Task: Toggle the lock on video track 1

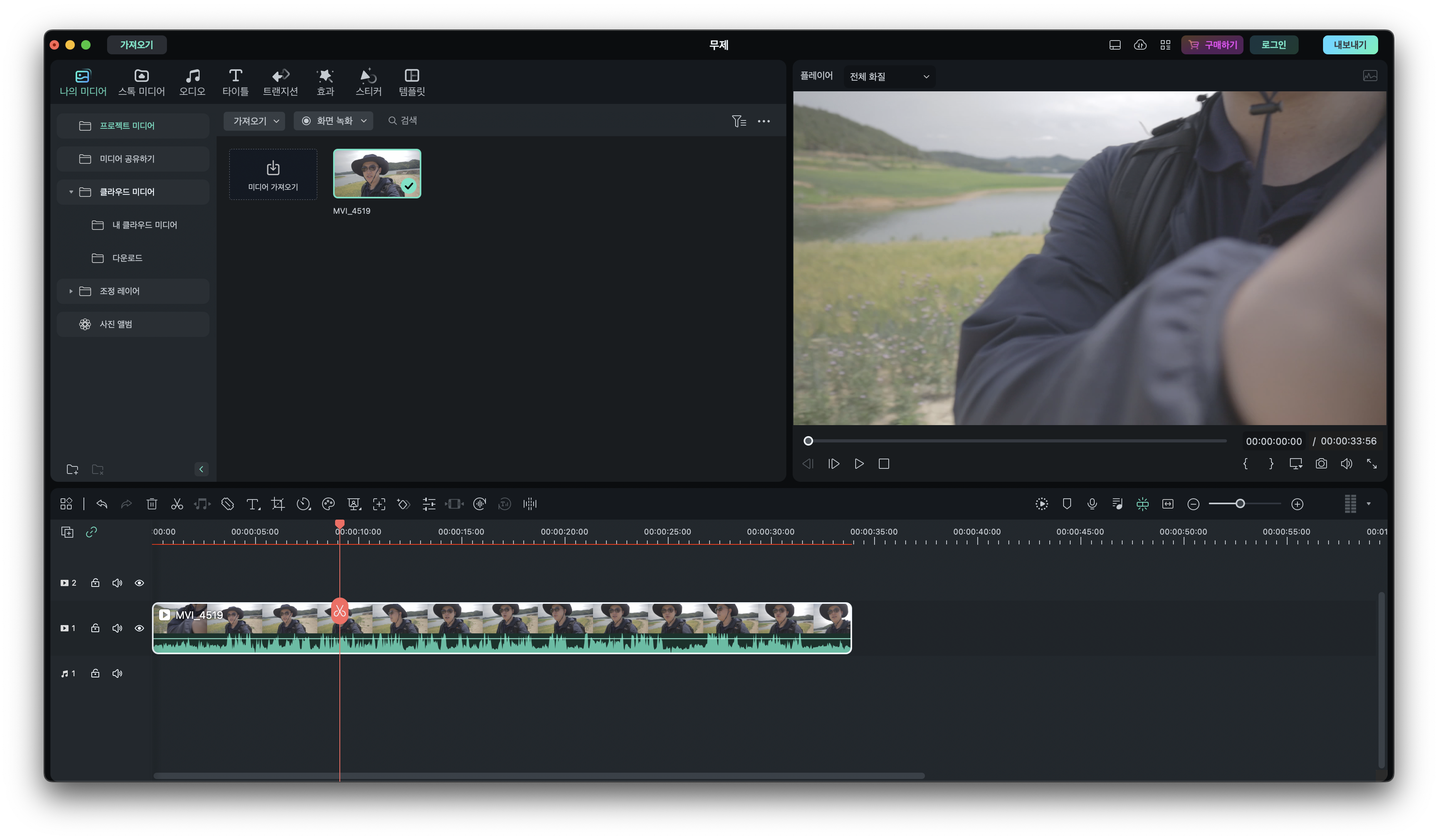Action: [x=95, y=628]
